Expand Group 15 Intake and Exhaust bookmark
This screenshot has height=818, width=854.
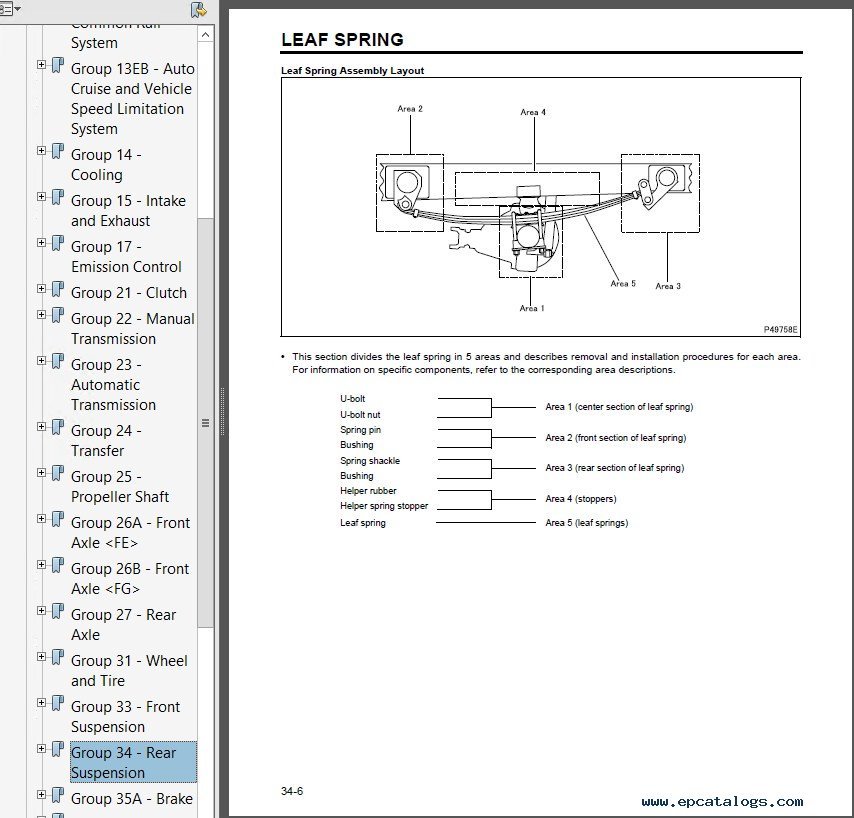click(41, 197)
